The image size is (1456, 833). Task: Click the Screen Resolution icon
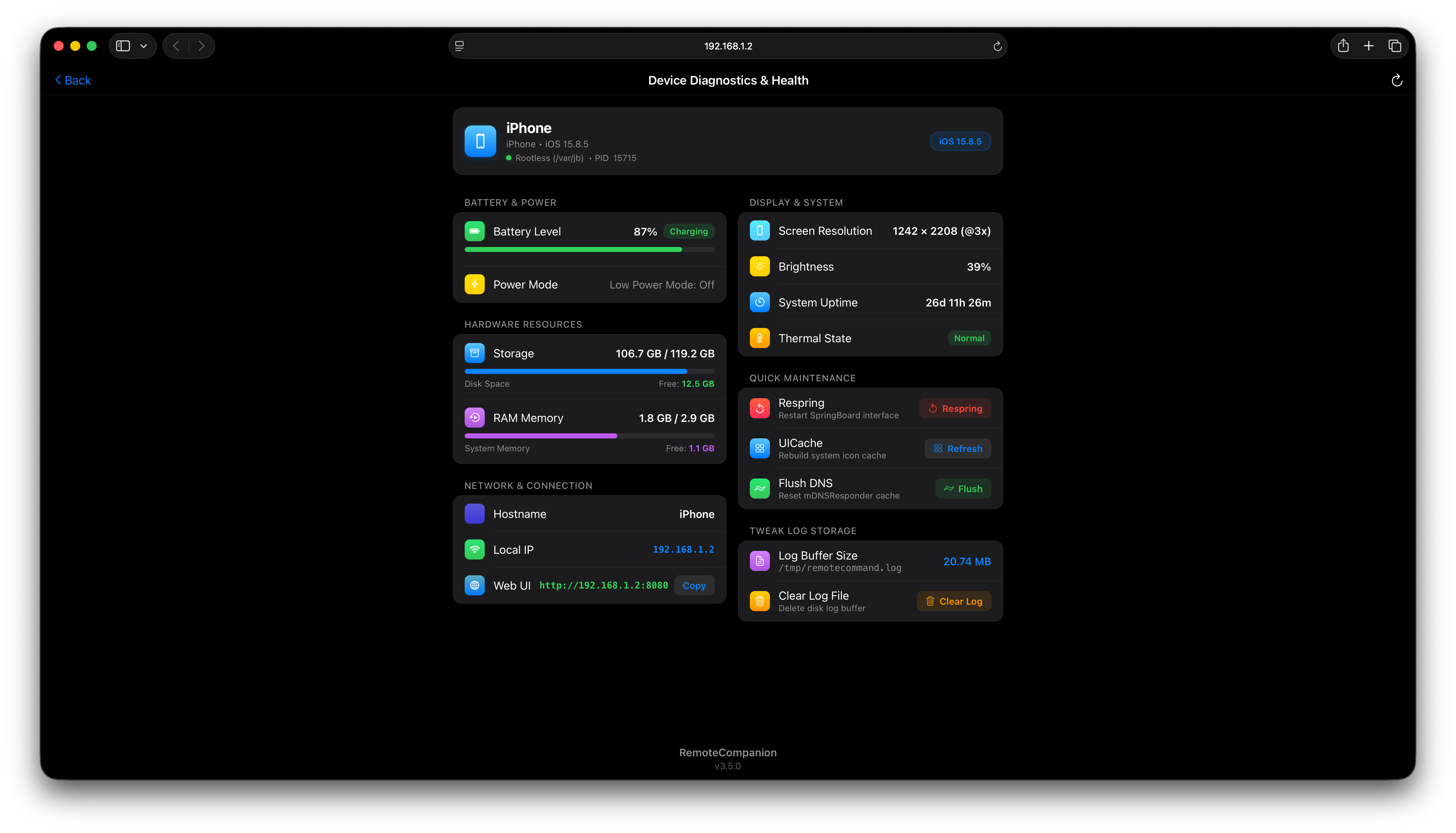759,230
